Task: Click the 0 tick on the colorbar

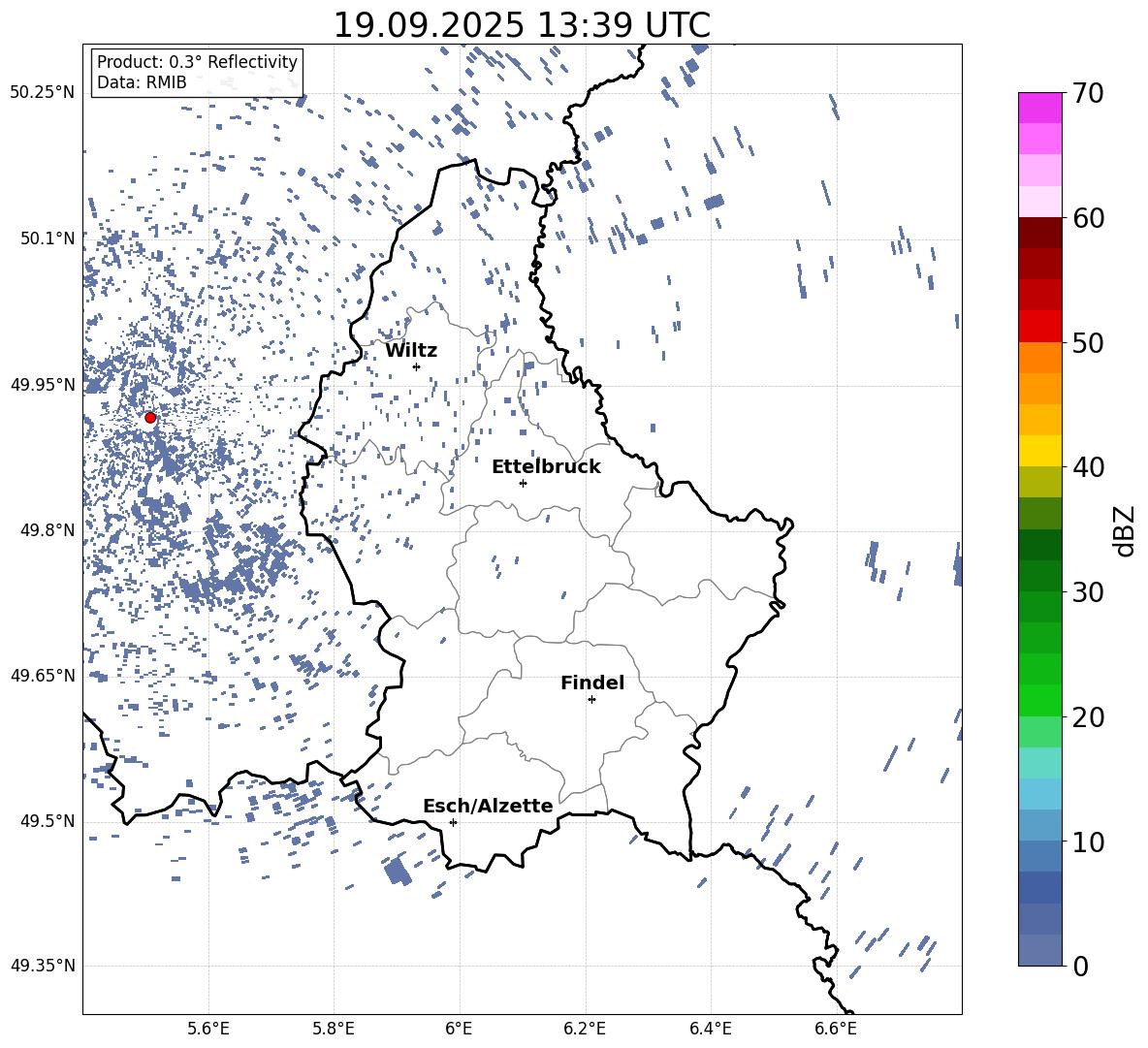Action: pyautogui.click(x=1079, y=966)
